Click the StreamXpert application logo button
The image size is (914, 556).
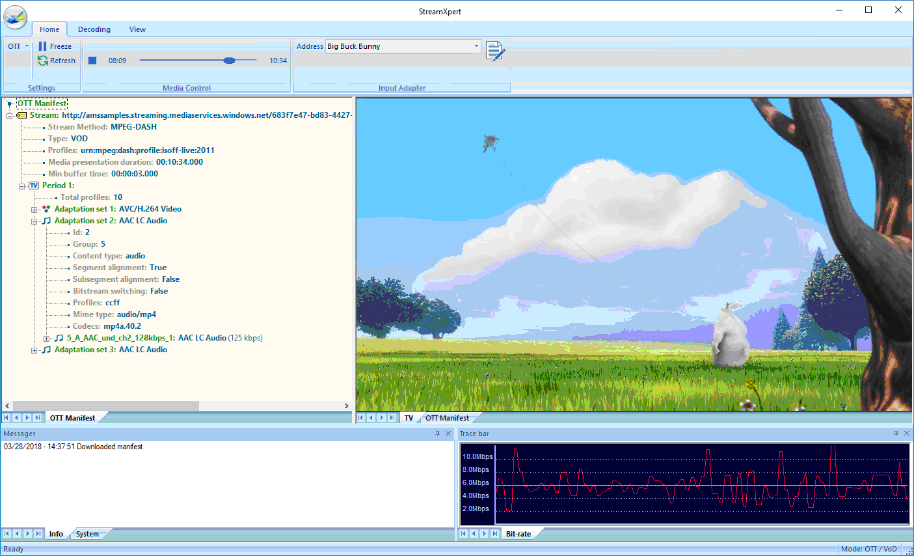pyautogui.click(x=15, y=16)
